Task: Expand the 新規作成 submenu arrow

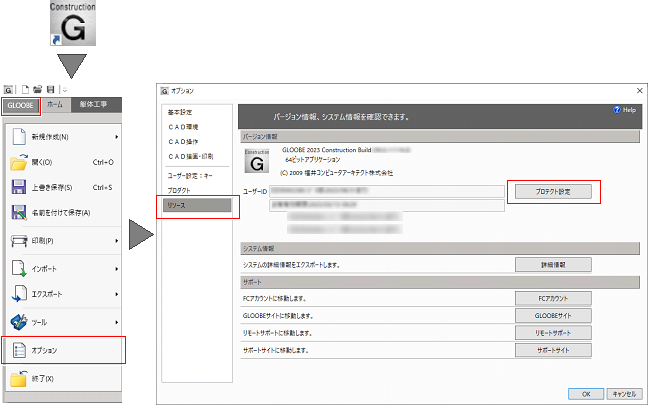Action: pos(117,137)
